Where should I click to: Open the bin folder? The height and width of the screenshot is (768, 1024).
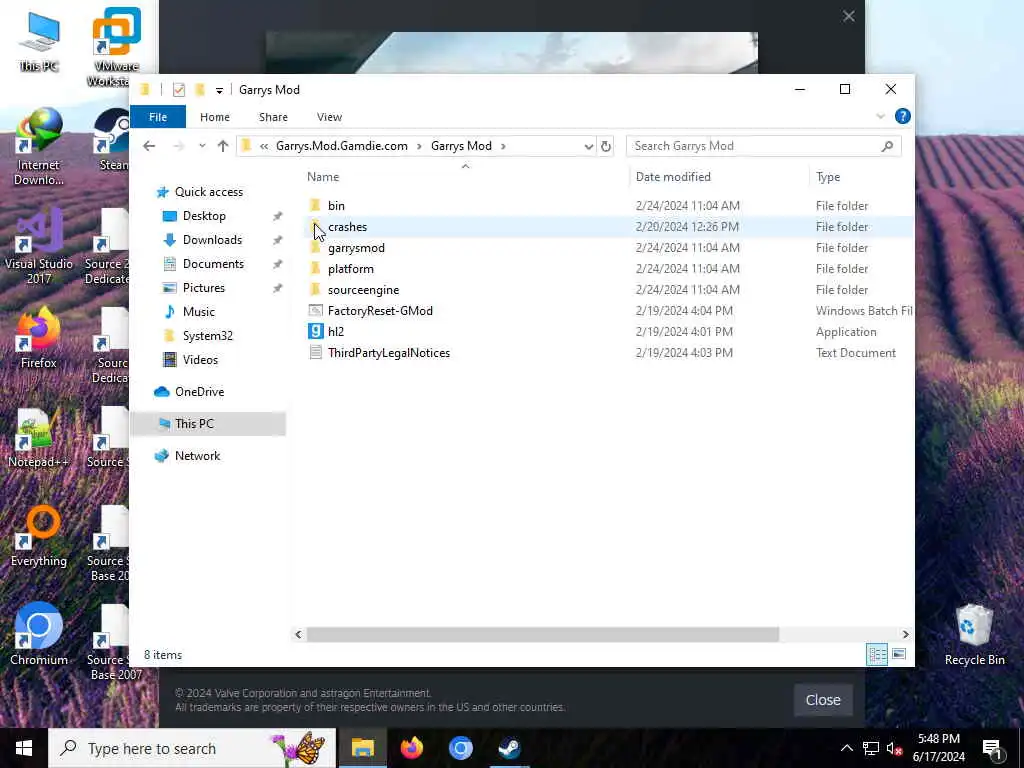point(336,206)
